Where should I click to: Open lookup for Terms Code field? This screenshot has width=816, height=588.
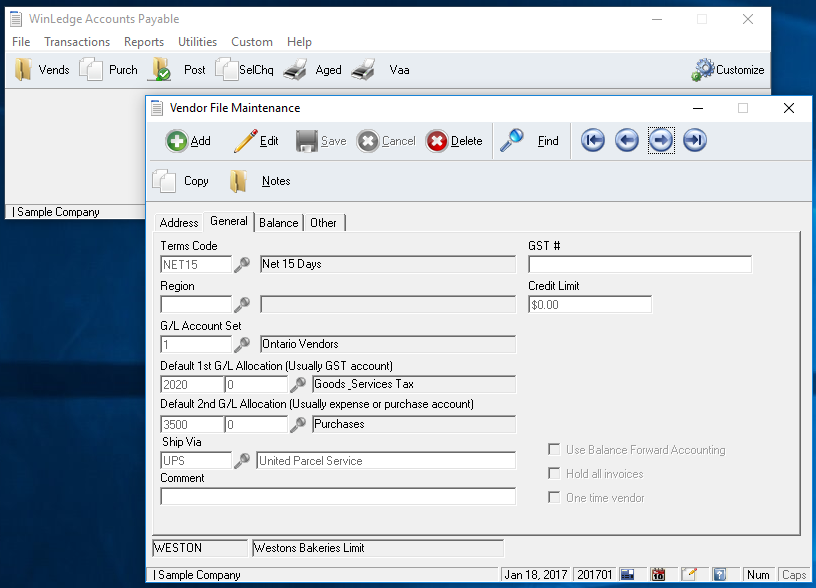[x=242, y=265]
